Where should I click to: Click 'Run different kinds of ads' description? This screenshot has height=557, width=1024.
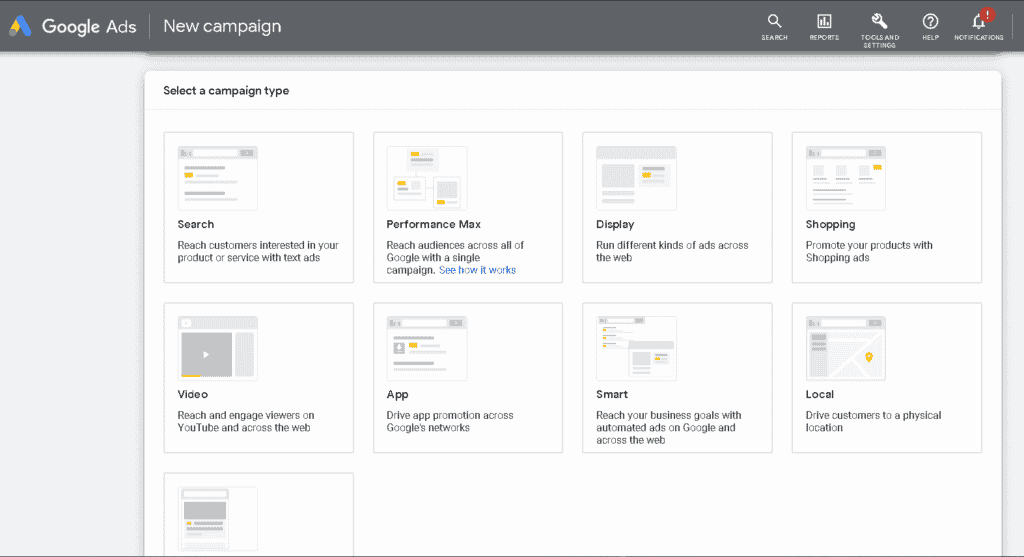(x=672, y=251)
